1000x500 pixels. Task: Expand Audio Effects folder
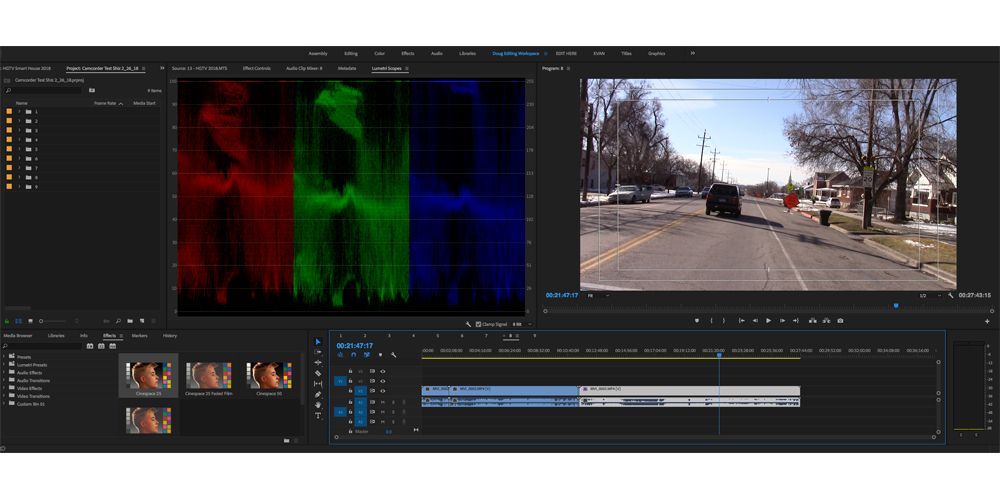(4, 372)
